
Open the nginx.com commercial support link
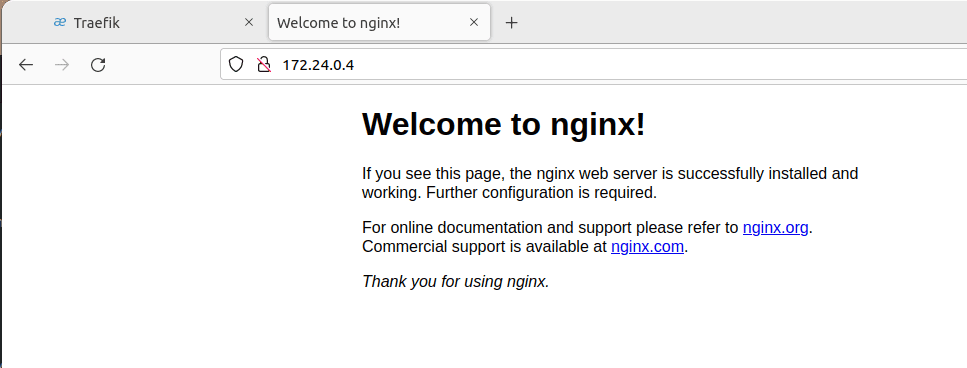click(647, 247)
